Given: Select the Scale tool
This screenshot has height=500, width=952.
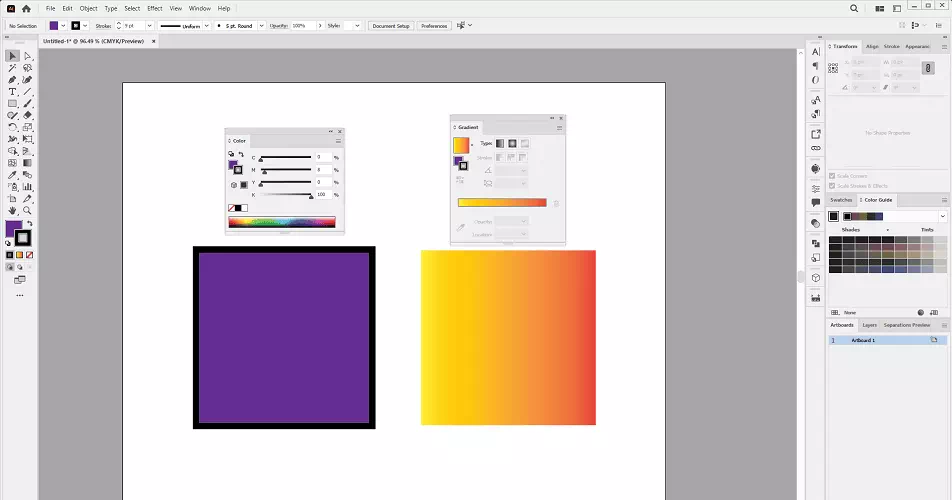Looking at the screenshot, I should (x=27, y=127).
